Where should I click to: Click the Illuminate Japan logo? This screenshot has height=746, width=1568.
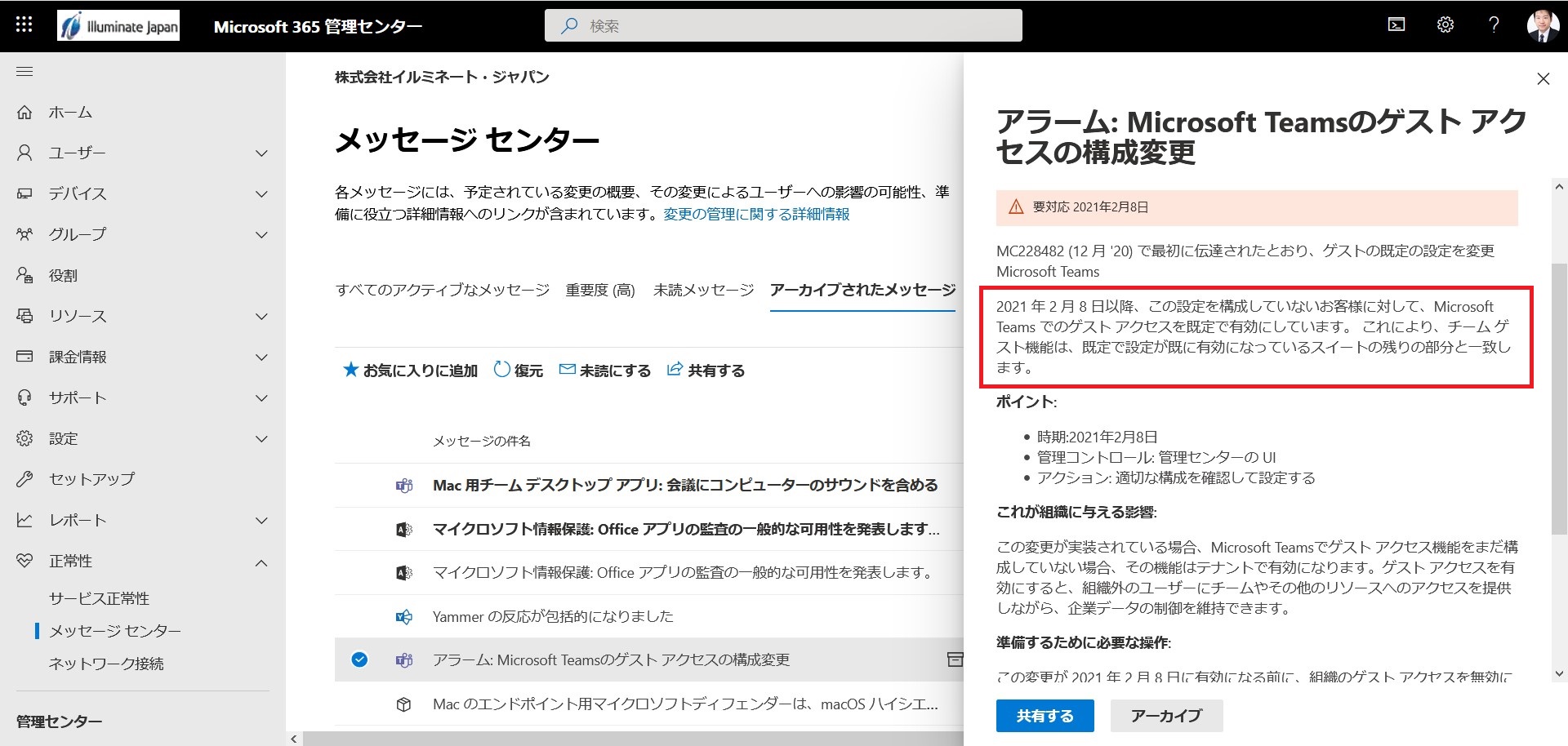118,25
